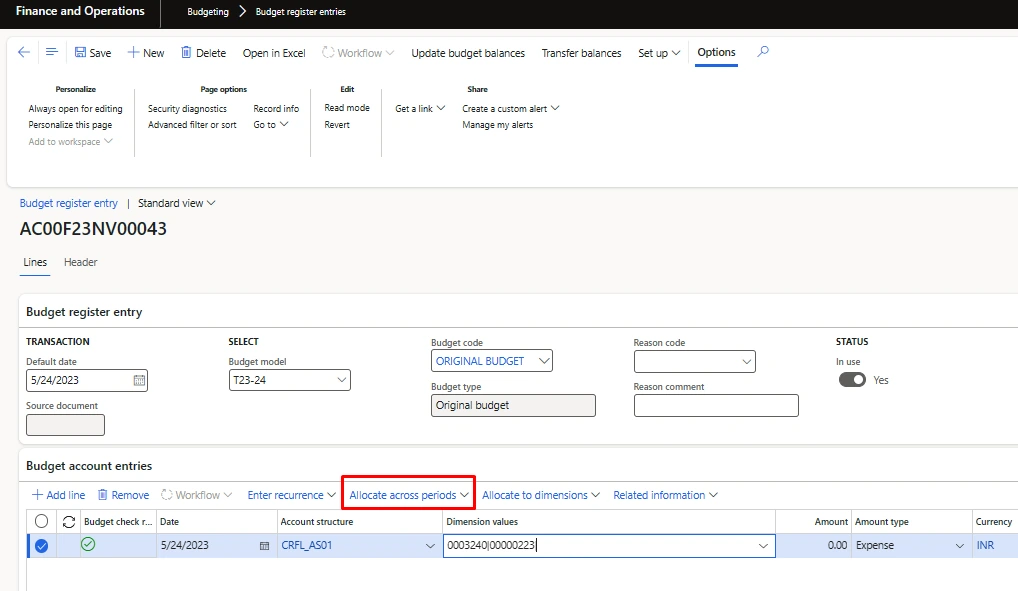Click the Date column header
This screenshot has height=591, width=1018.
169,522
